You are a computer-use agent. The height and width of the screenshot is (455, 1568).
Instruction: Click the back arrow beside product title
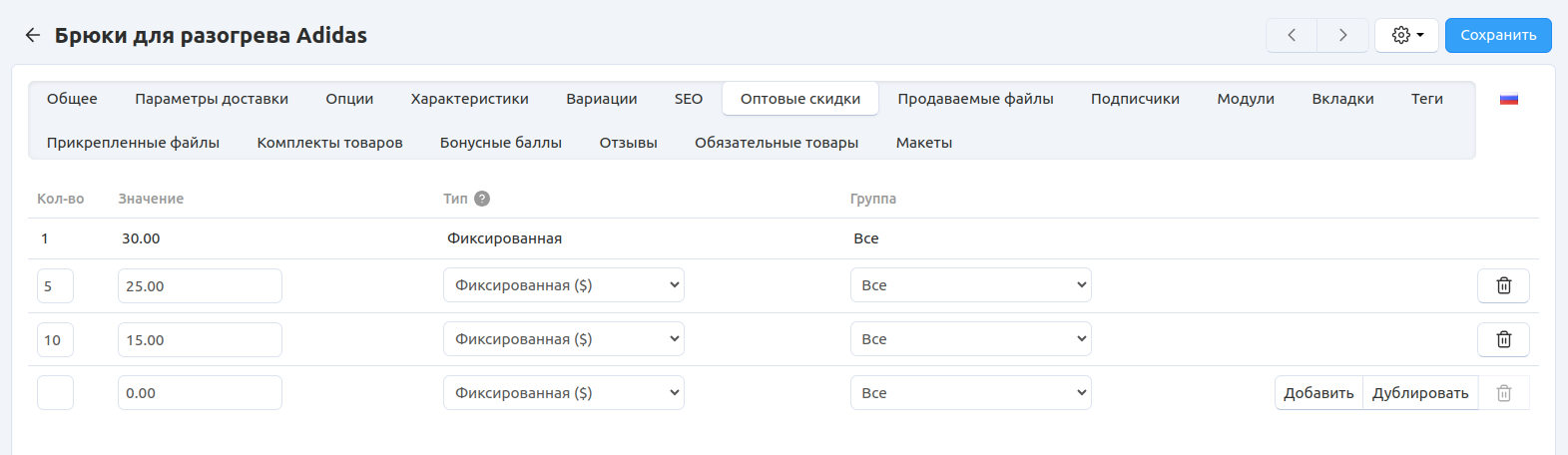tap(33, 35)
